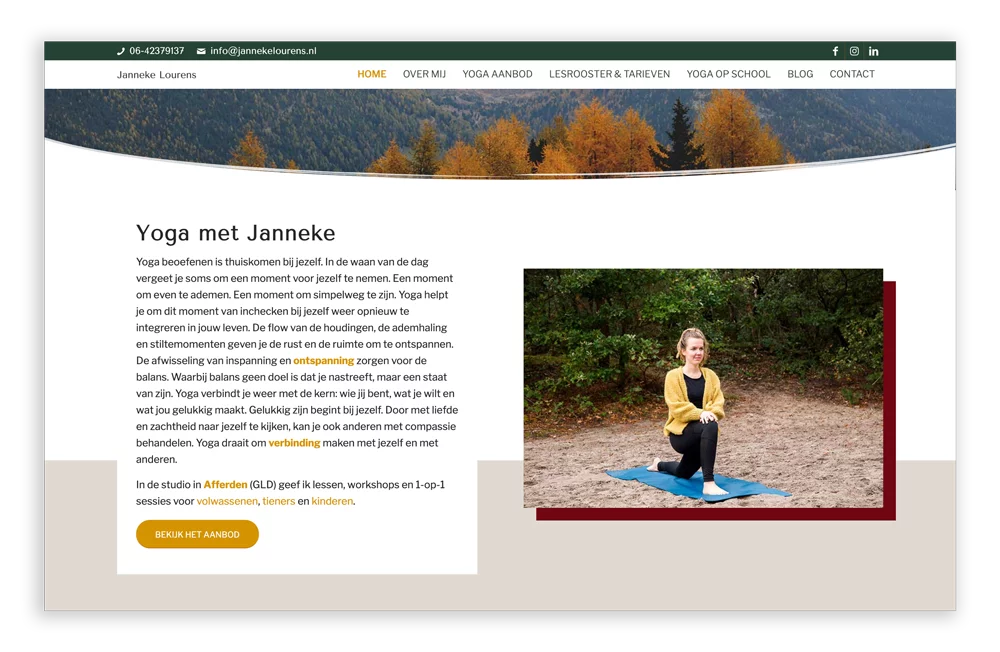Click the BEKIJK HET AANBOD button
The image size is (1000, 652).
click(197, 534)
